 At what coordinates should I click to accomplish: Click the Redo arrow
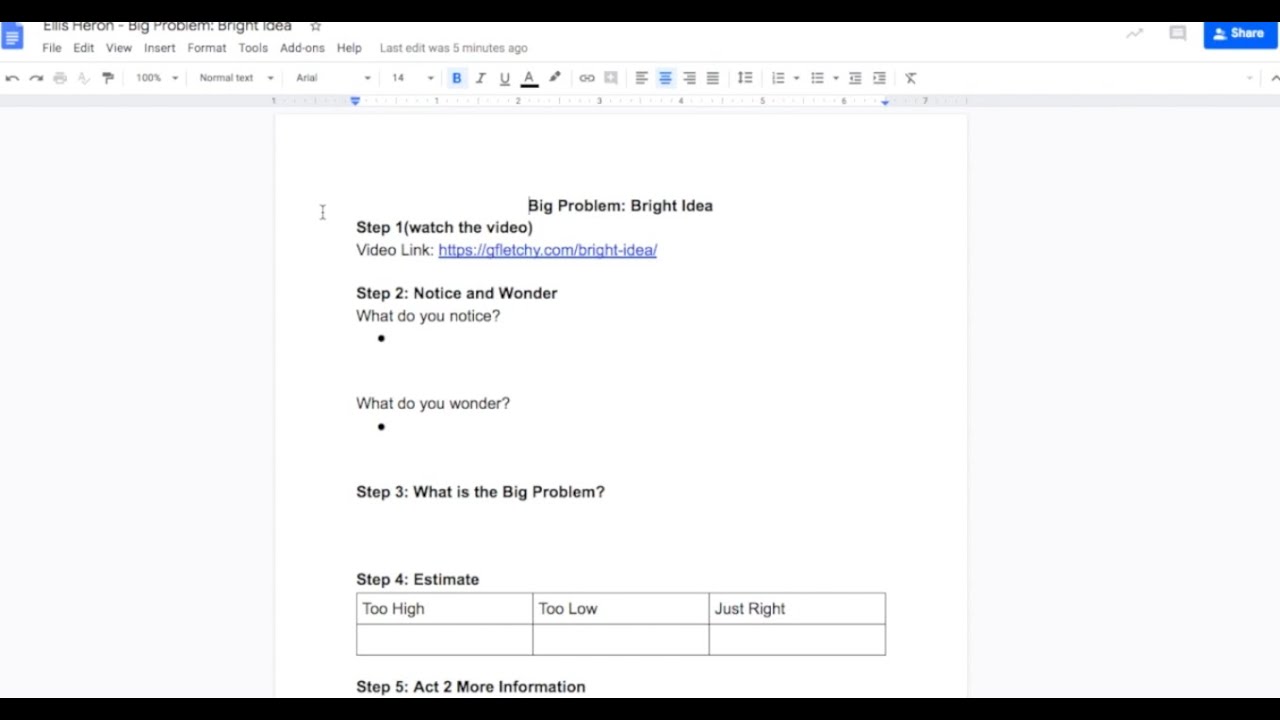point(36,78)
